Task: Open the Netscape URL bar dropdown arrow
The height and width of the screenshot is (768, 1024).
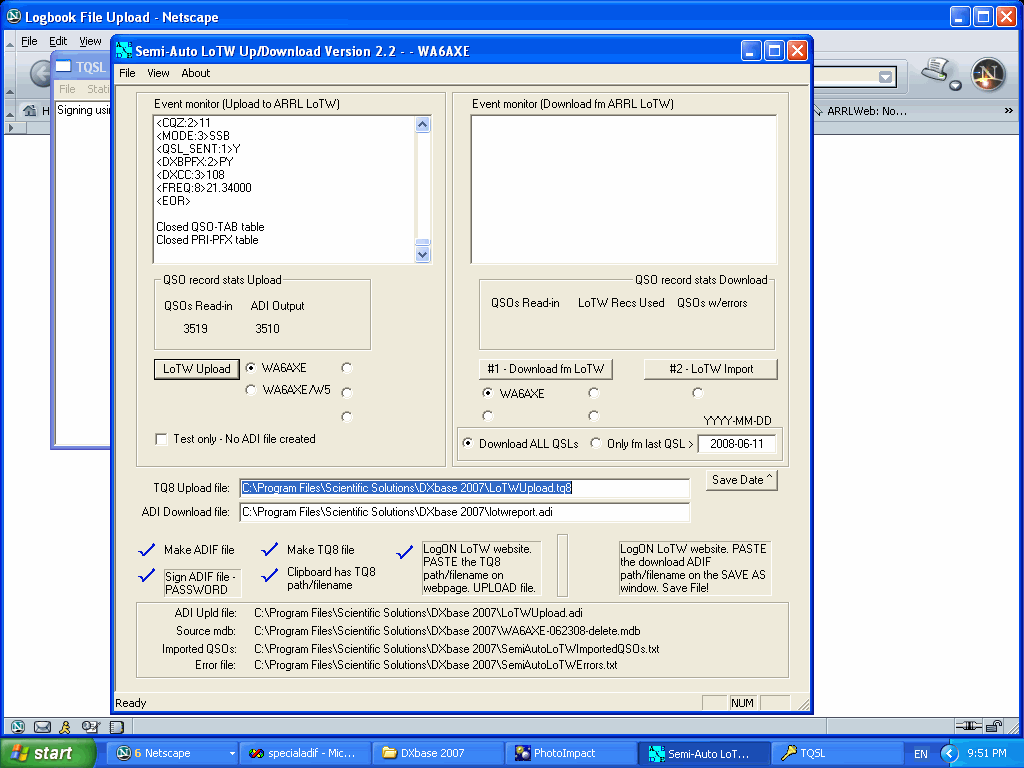Action: click(886, 77)
